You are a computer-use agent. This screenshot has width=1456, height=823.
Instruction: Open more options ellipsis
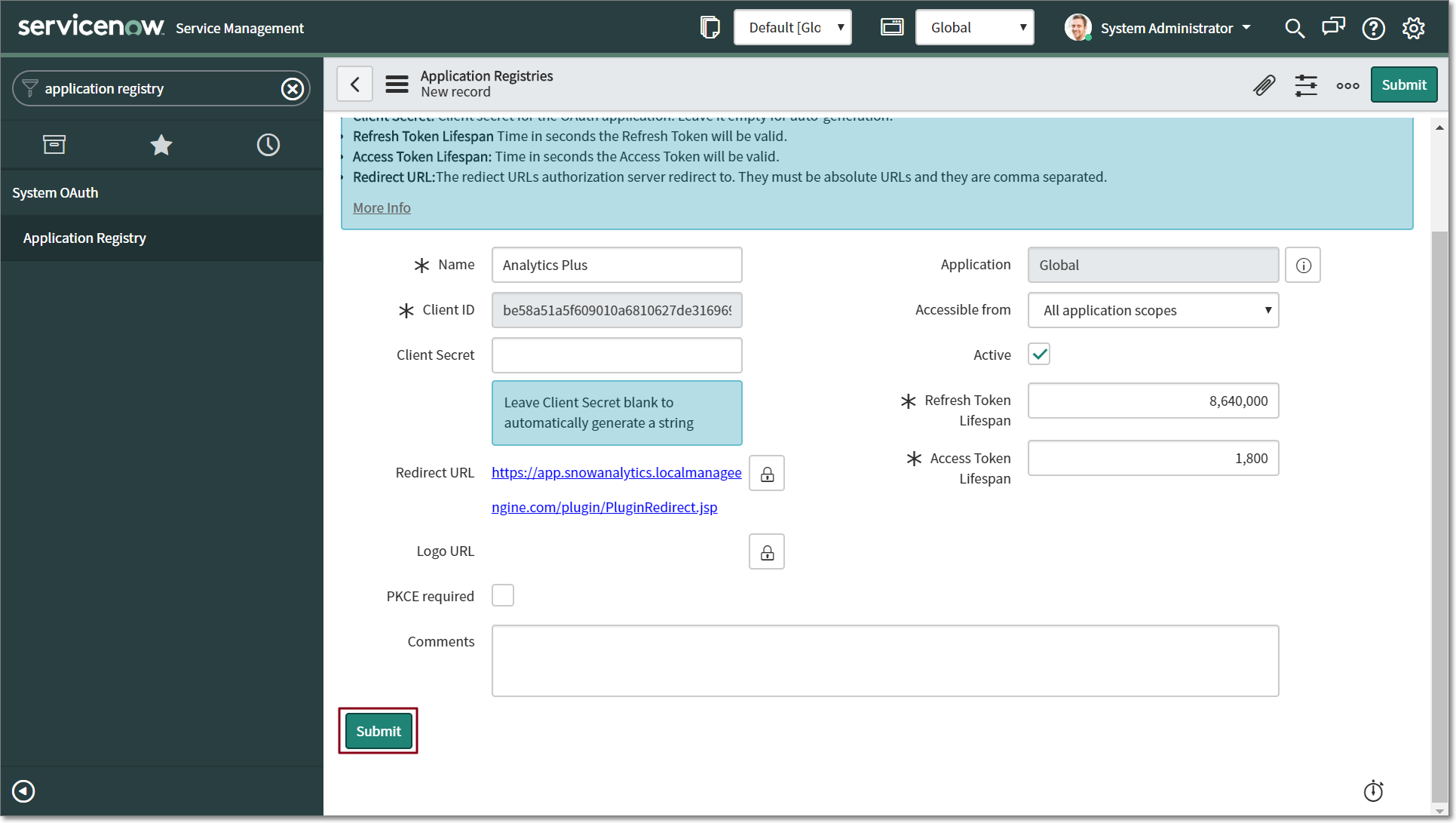1347,85
